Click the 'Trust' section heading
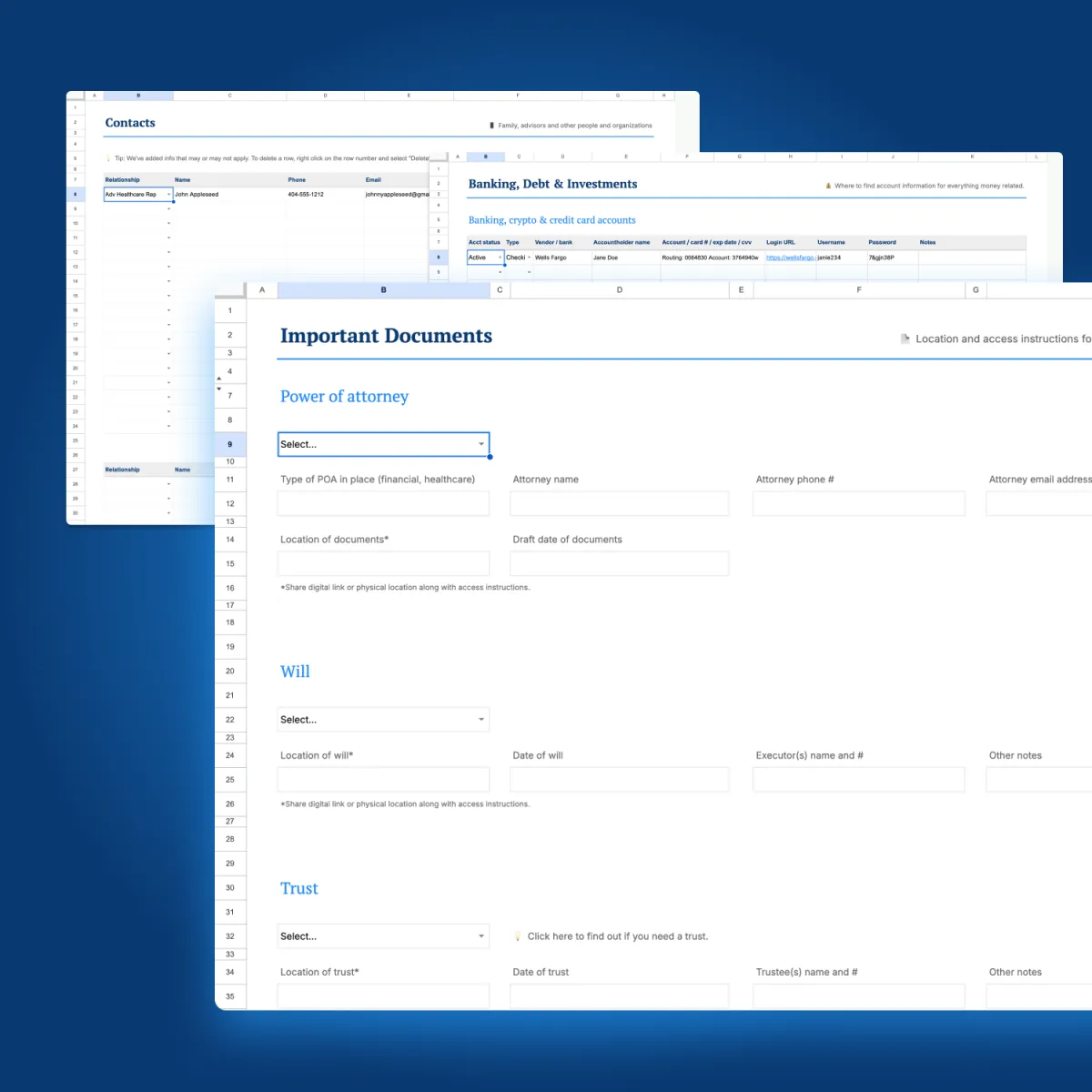 (x=299, y=888)
